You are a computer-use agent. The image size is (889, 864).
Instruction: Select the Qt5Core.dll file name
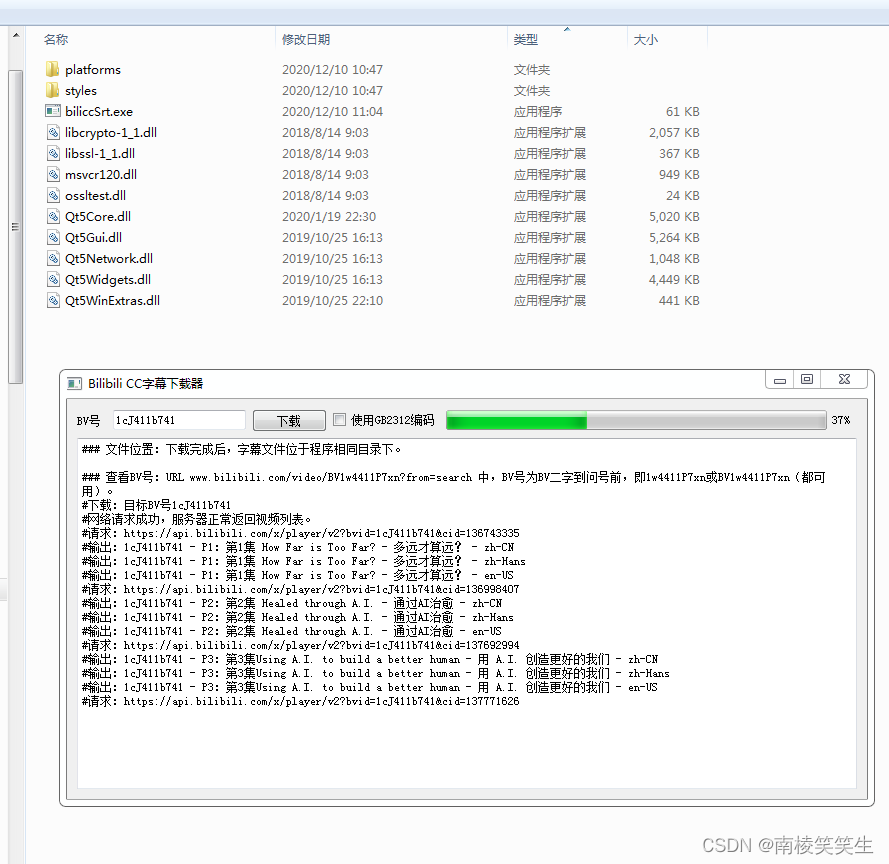point(98,216)
